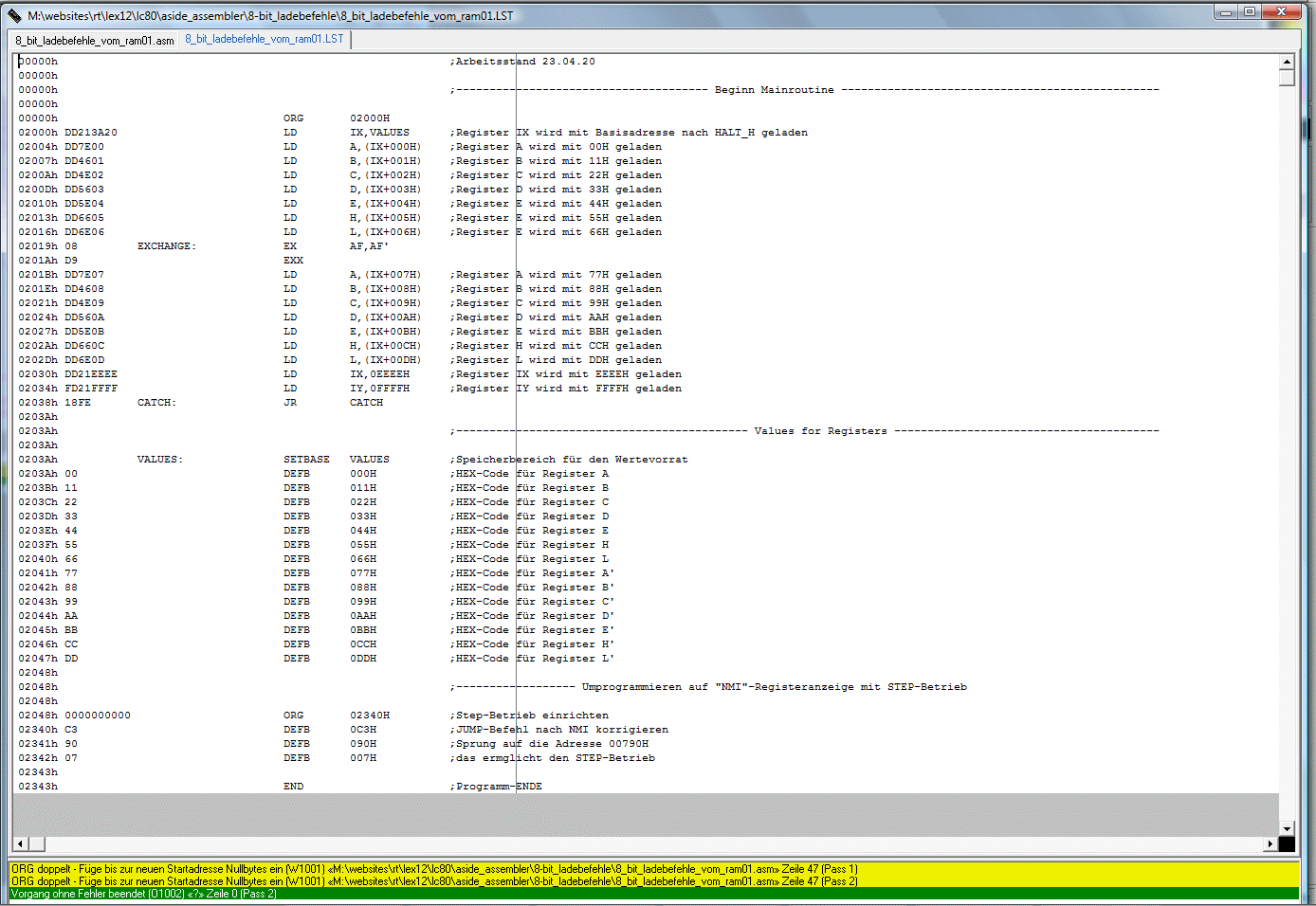Click the VALUES: label before SETBASE

click(159, 460)
